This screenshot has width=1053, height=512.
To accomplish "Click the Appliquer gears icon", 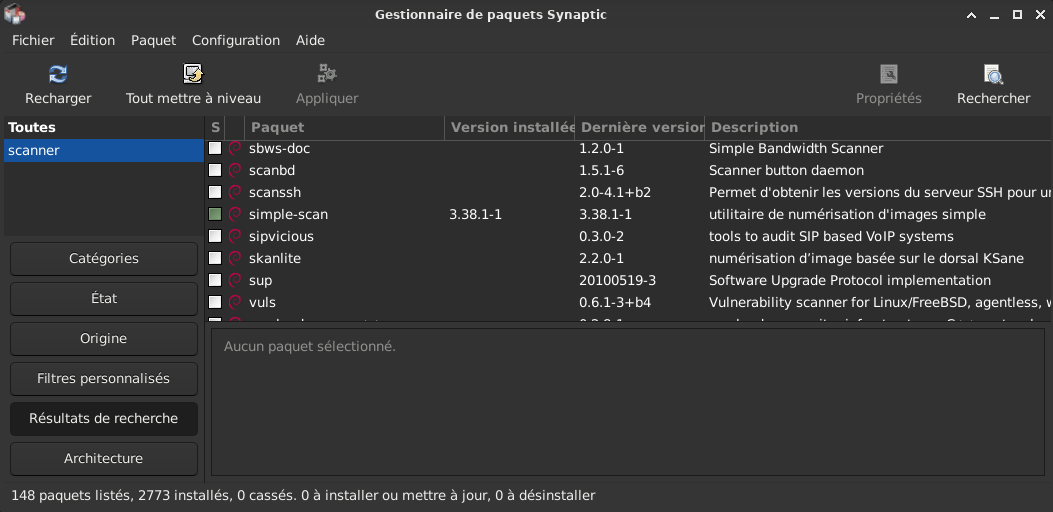I will pos(327,74).
